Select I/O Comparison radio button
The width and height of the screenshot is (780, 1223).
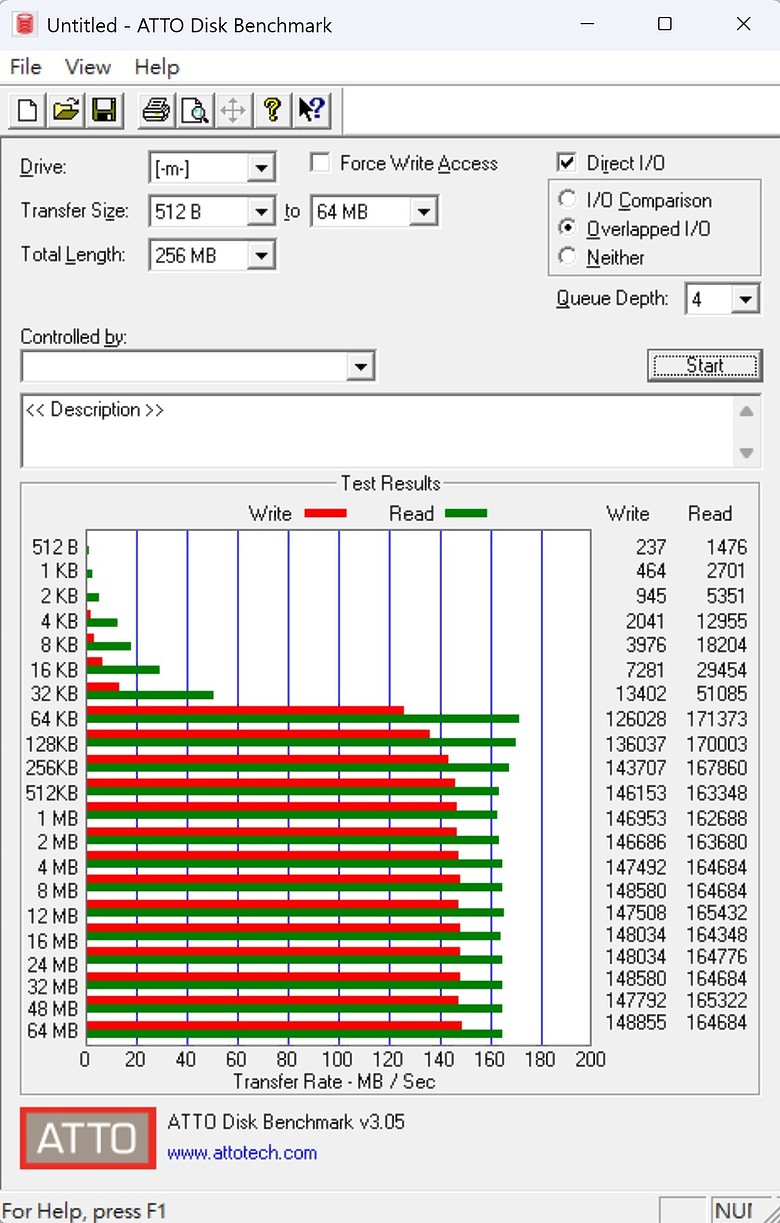click(x=568, y=200)
